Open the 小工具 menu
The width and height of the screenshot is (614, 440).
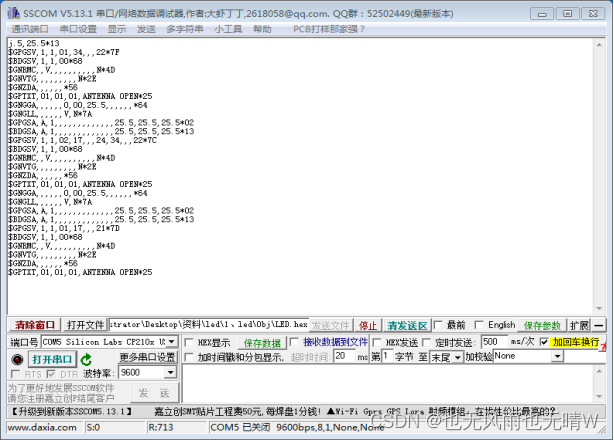pyautogui.click(x=228, y=29)
